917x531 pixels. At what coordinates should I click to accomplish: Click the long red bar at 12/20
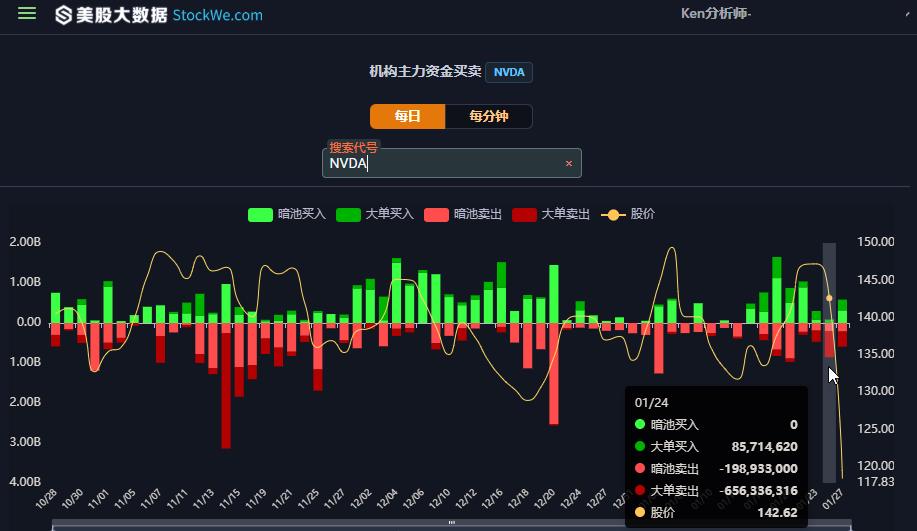[x=554, y=374]
